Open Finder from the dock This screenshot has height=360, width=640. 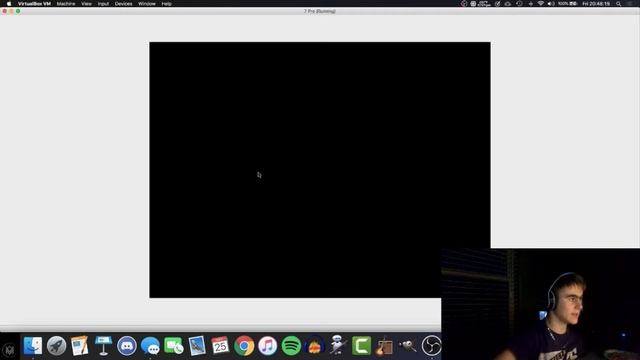(33, 346)
